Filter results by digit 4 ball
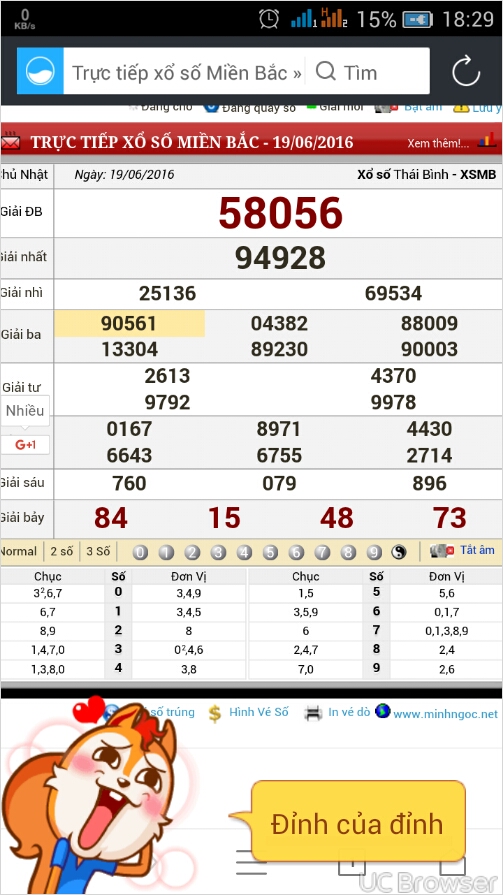This screenshot has width=503, height=895. [244, 552]
